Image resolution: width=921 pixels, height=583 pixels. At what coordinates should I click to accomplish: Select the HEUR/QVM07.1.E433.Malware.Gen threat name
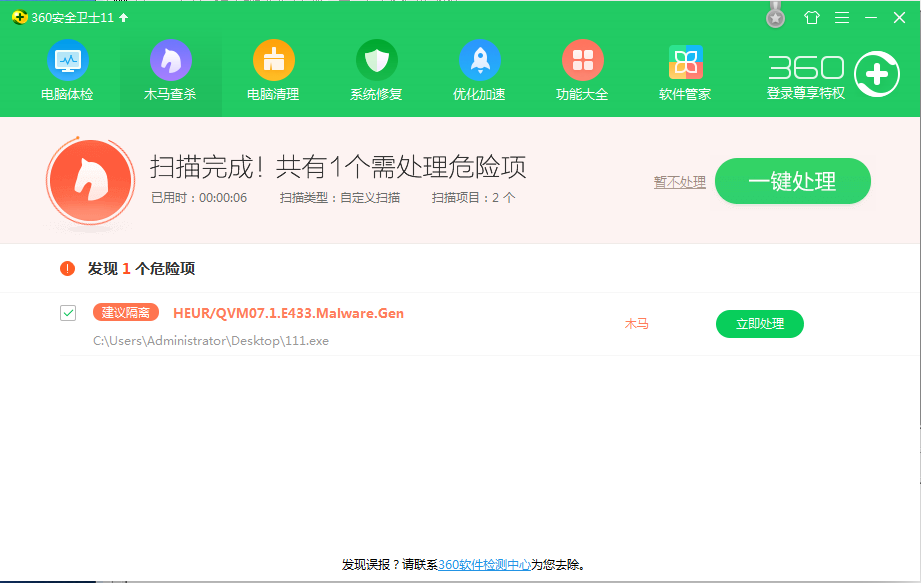coord(288,313)
